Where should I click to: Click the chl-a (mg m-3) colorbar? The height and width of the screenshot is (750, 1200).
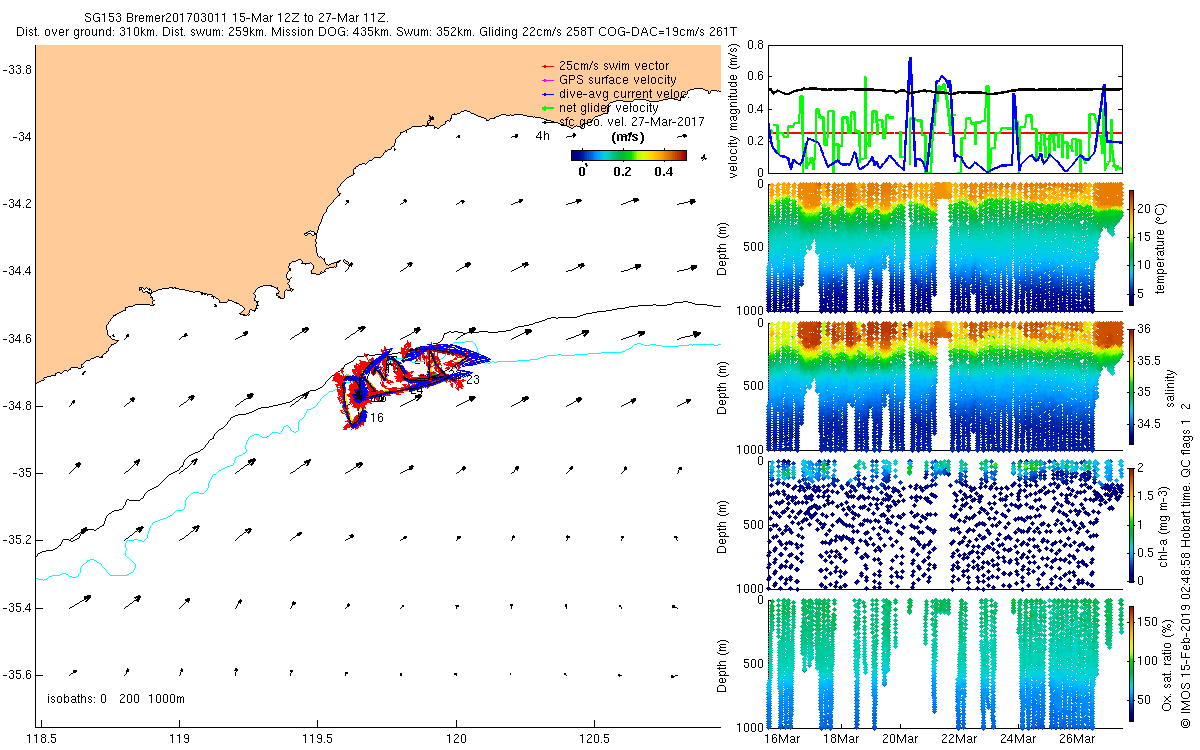pyautogui.click(x=1133, y=523)
